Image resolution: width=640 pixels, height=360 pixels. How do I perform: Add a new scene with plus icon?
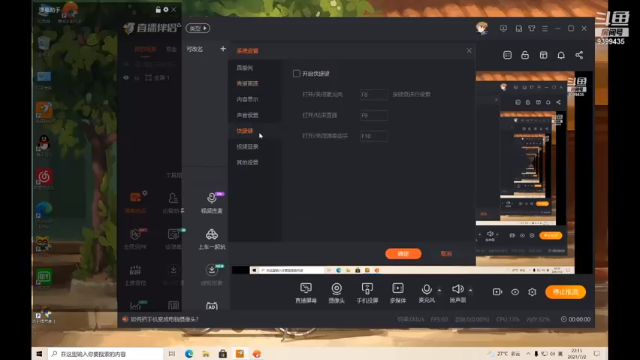(x=223, y=49)
